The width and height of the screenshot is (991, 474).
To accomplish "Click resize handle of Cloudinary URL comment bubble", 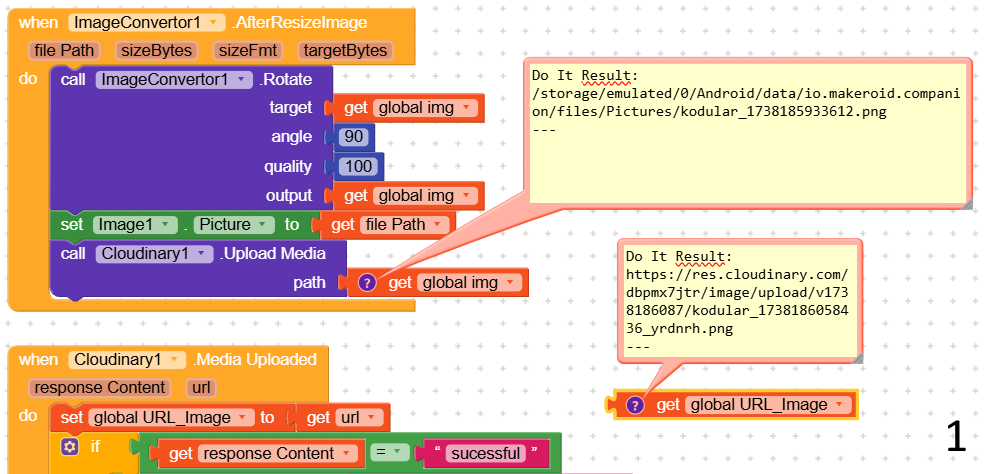I will (x=857, y=359).
